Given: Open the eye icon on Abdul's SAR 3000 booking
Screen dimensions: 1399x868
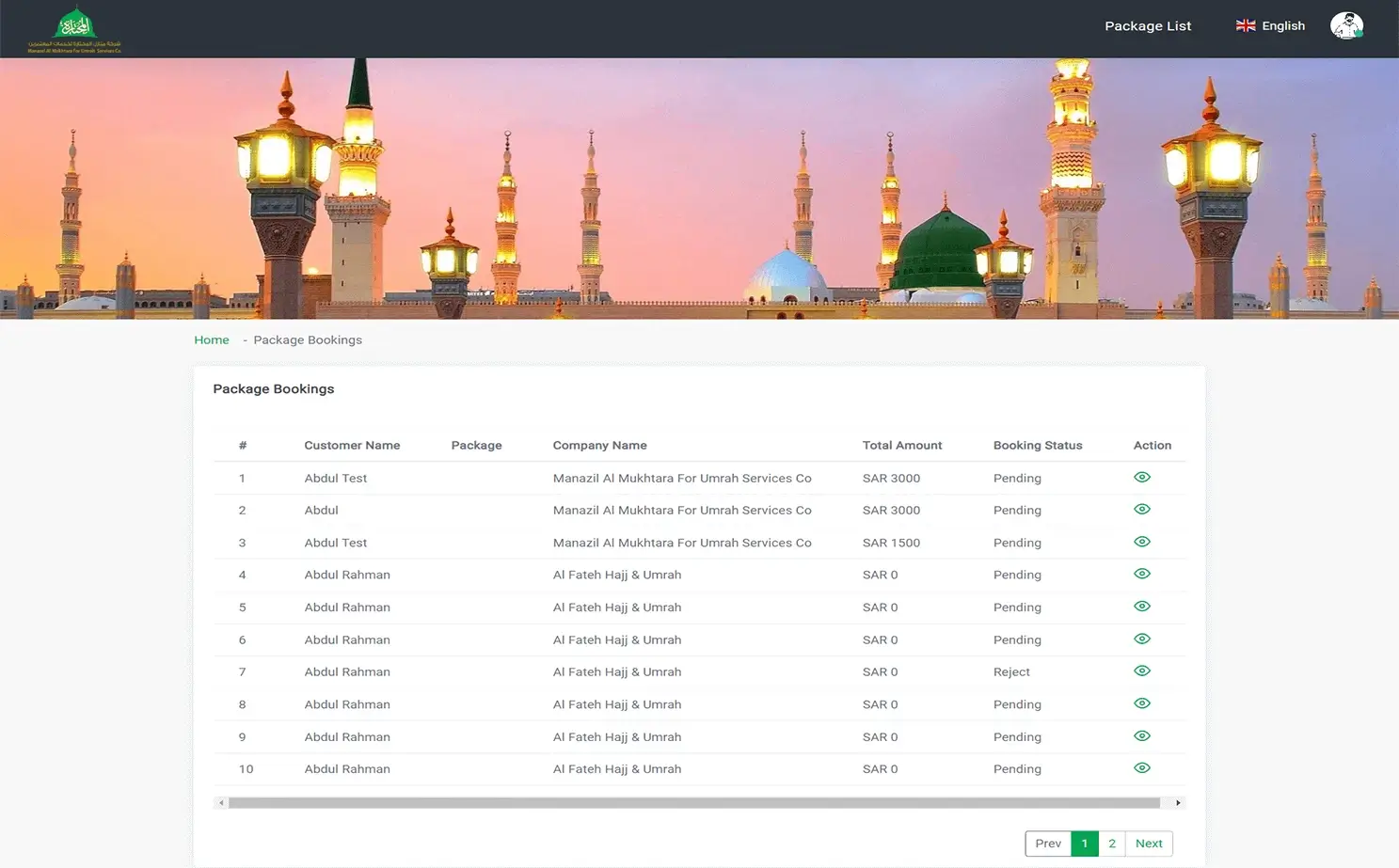Looking at the screenshot, I should 1141,509.
